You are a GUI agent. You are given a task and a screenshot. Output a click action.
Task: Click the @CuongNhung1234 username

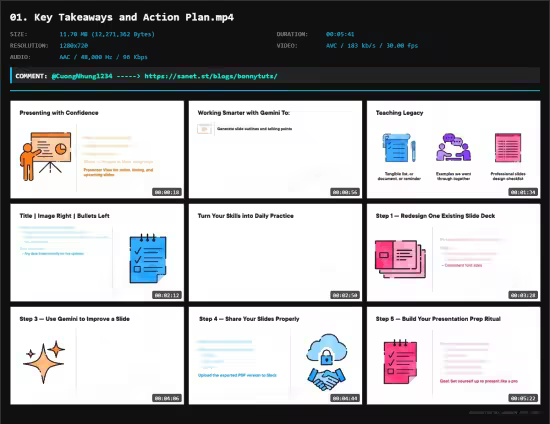tap(82, 76)
